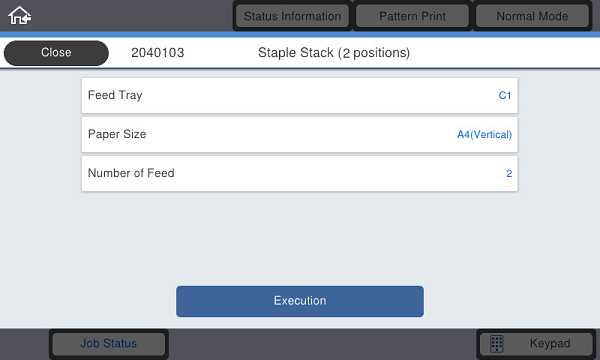Open the Keypad button label

(x=550, y=344)
